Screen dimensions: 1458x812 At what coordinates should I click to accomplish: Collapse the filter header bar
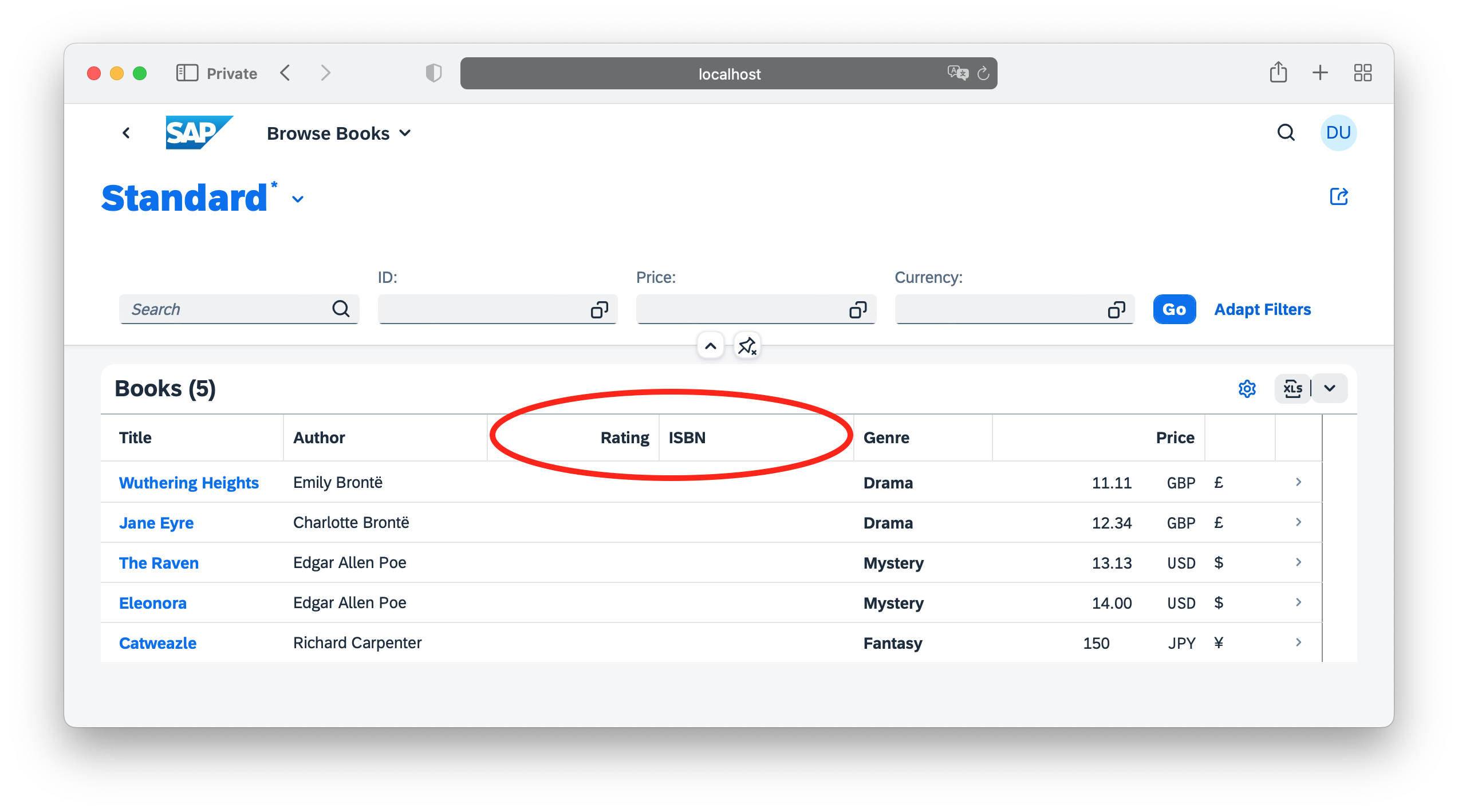[710, 346]
